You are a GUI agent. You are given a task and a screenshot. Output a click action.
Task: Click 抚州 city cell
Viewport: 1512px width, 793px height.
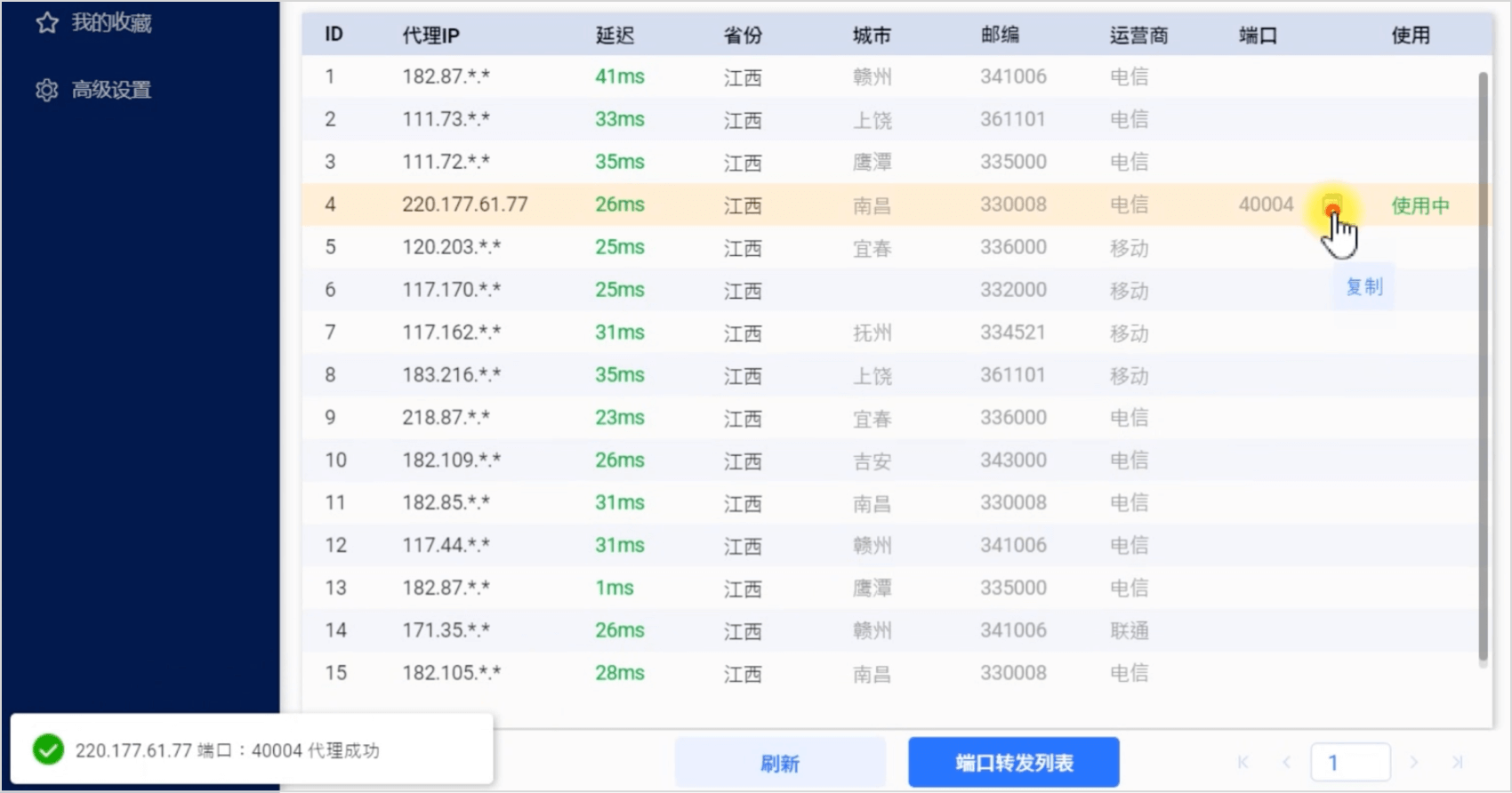coord(872,332)
